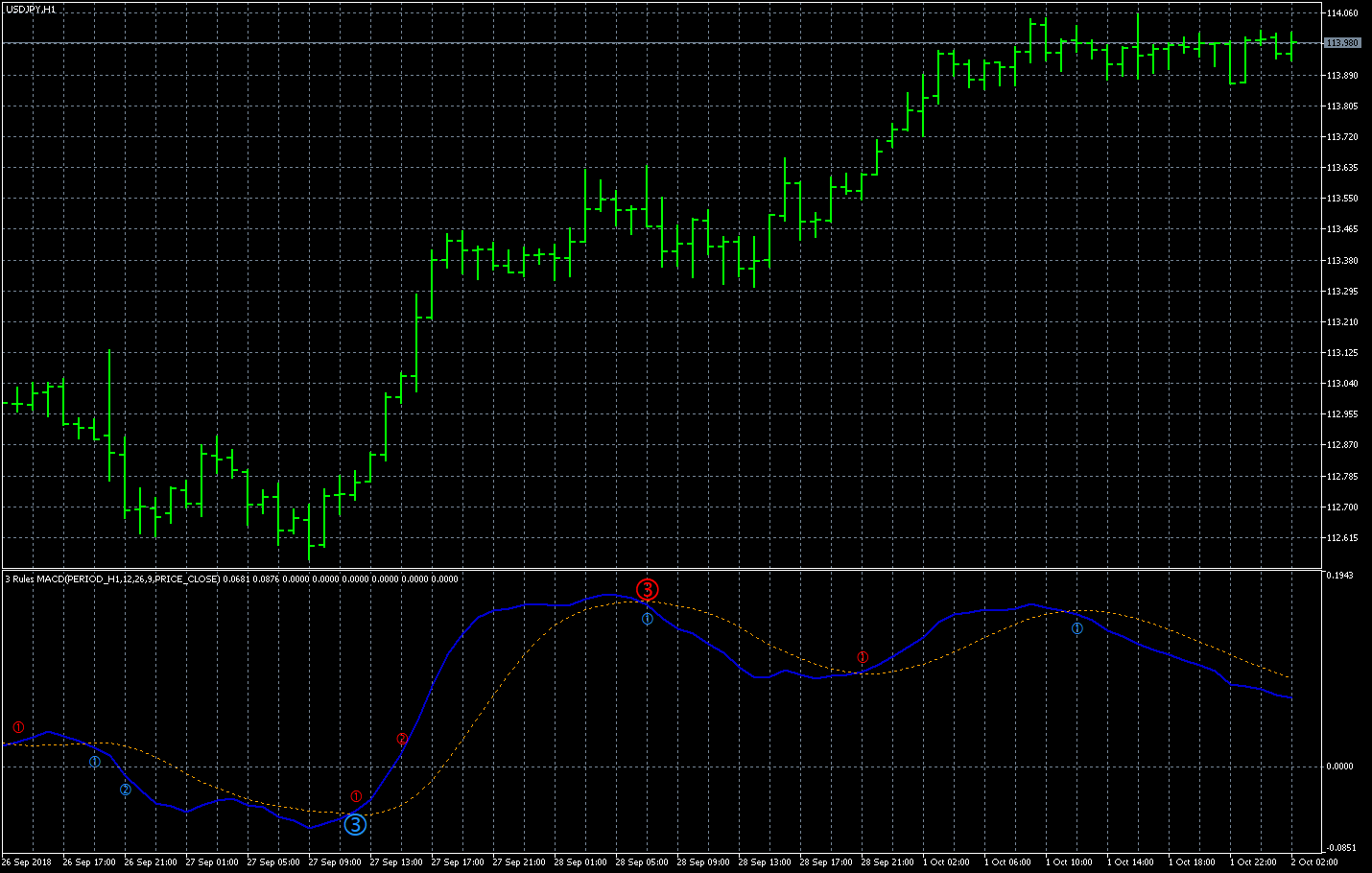
Task: Select the red circled 2 signal marker
Action: point(402,739)
